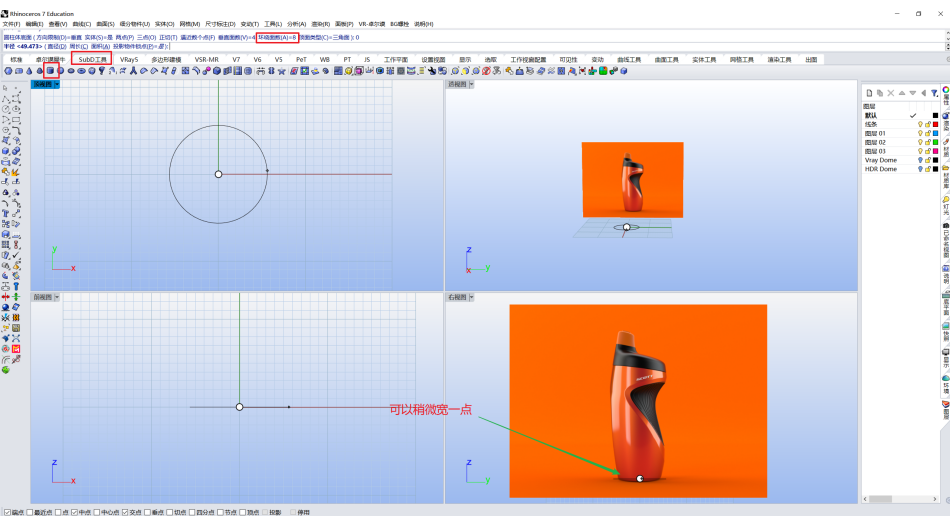The height and width of the screenshot is (516, 950).
Task: Click the red M icon in left sidebar
Action: point(16,349)
